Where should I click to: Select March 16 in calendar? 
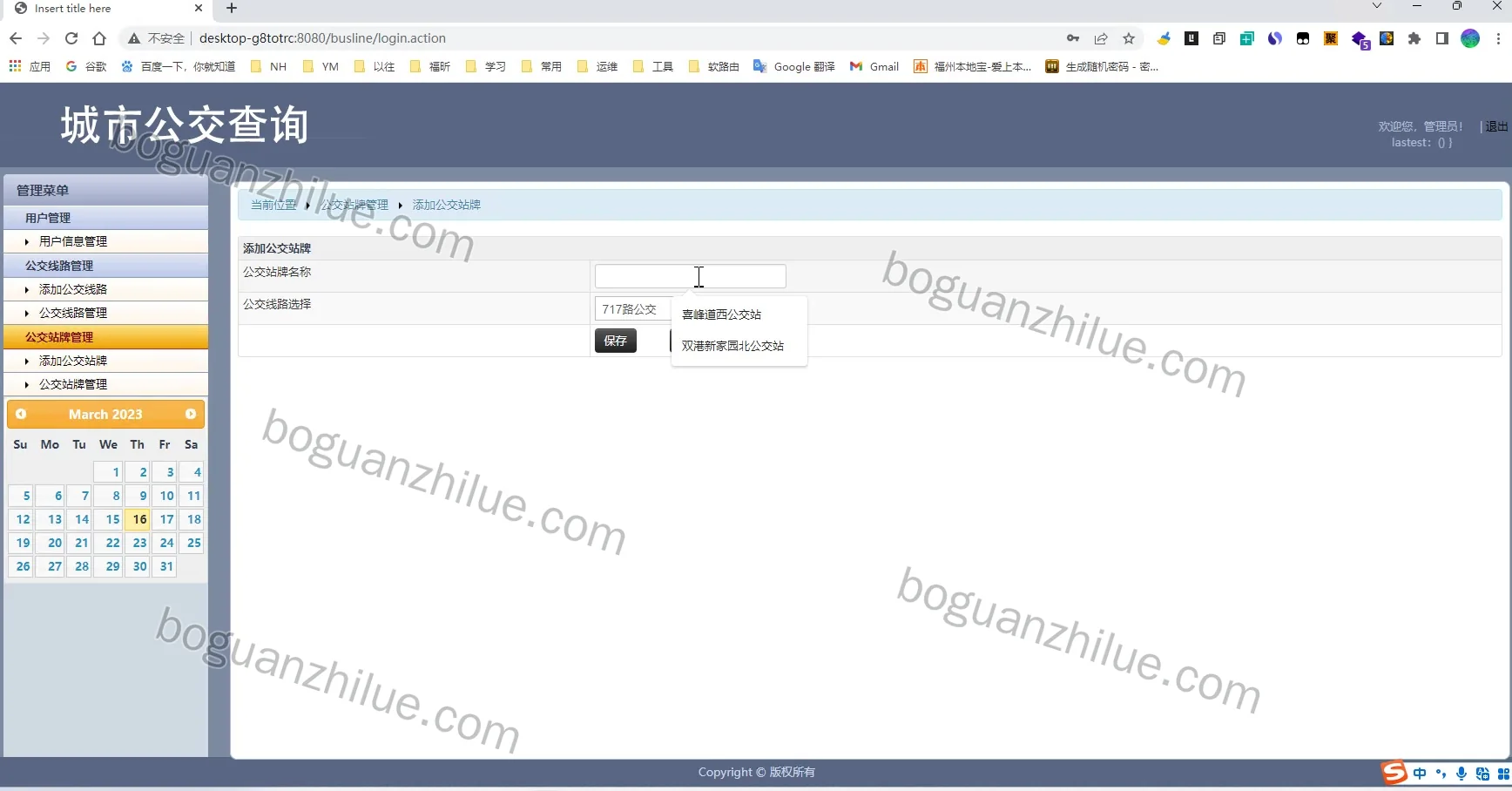138,519
